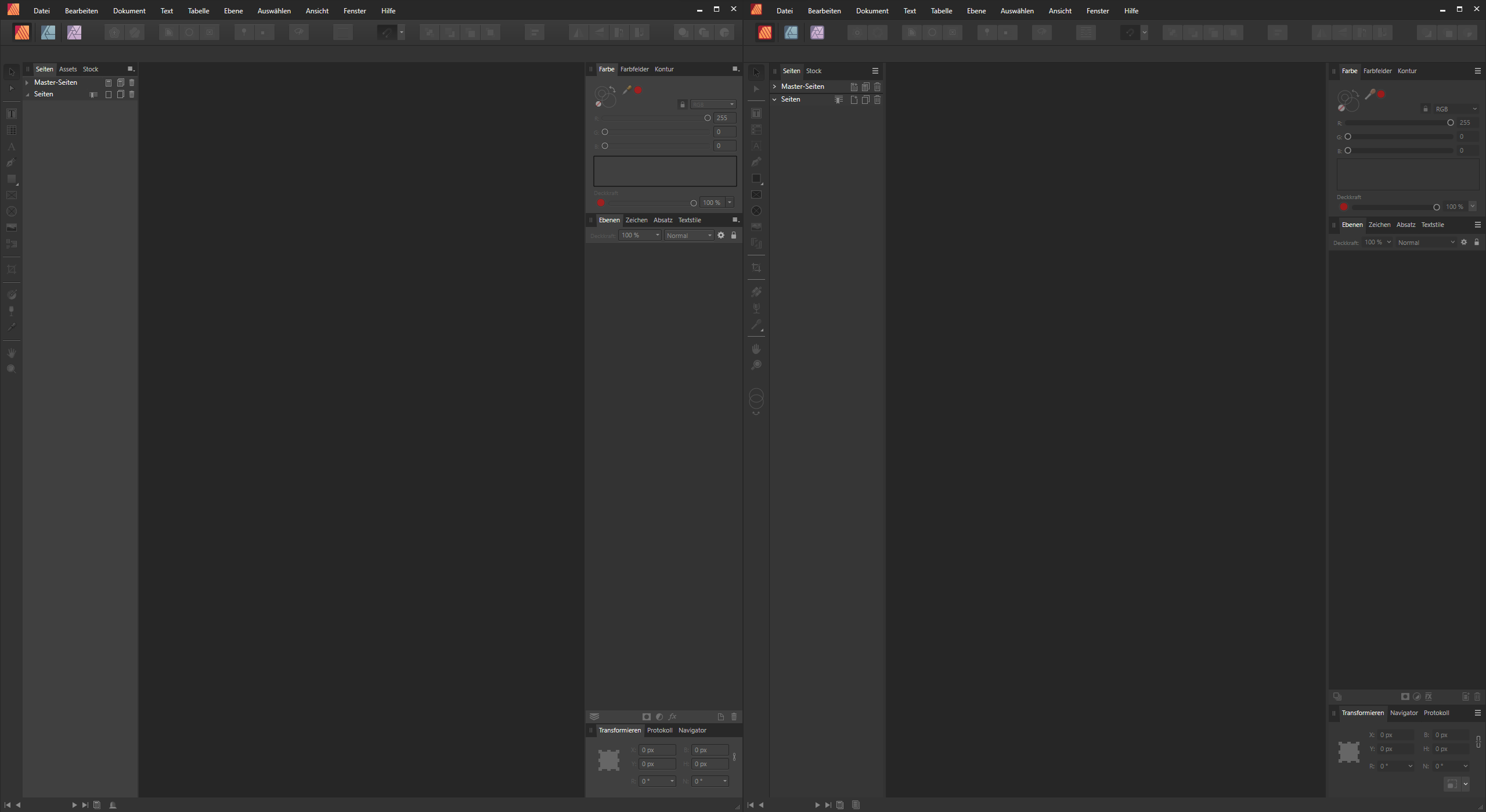Switch to the Assets tab
The height and width of the screenshot is (812, 1486).
68,69
